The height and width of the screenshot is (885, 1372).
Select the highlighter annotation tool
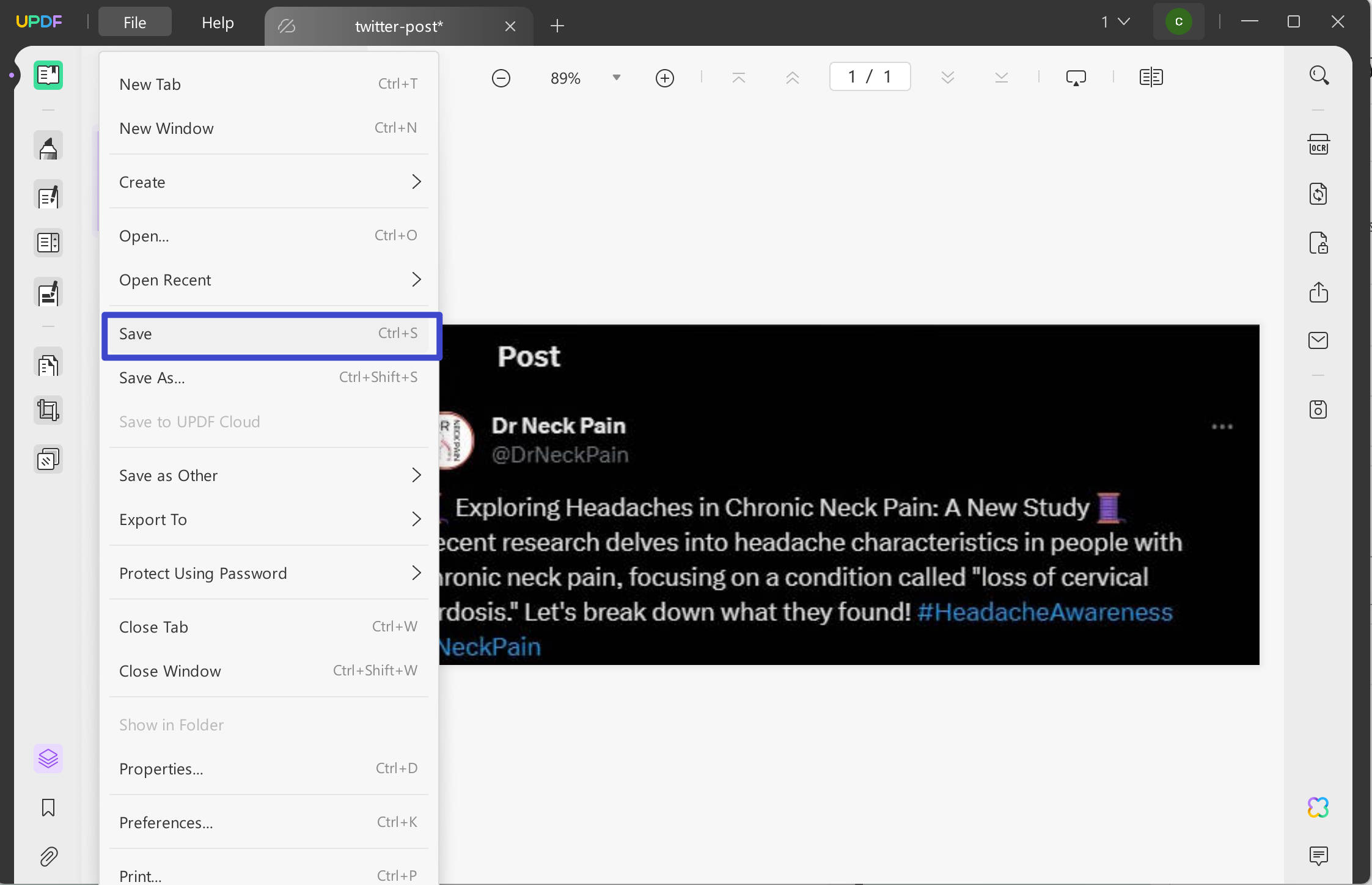coord(48,145)
